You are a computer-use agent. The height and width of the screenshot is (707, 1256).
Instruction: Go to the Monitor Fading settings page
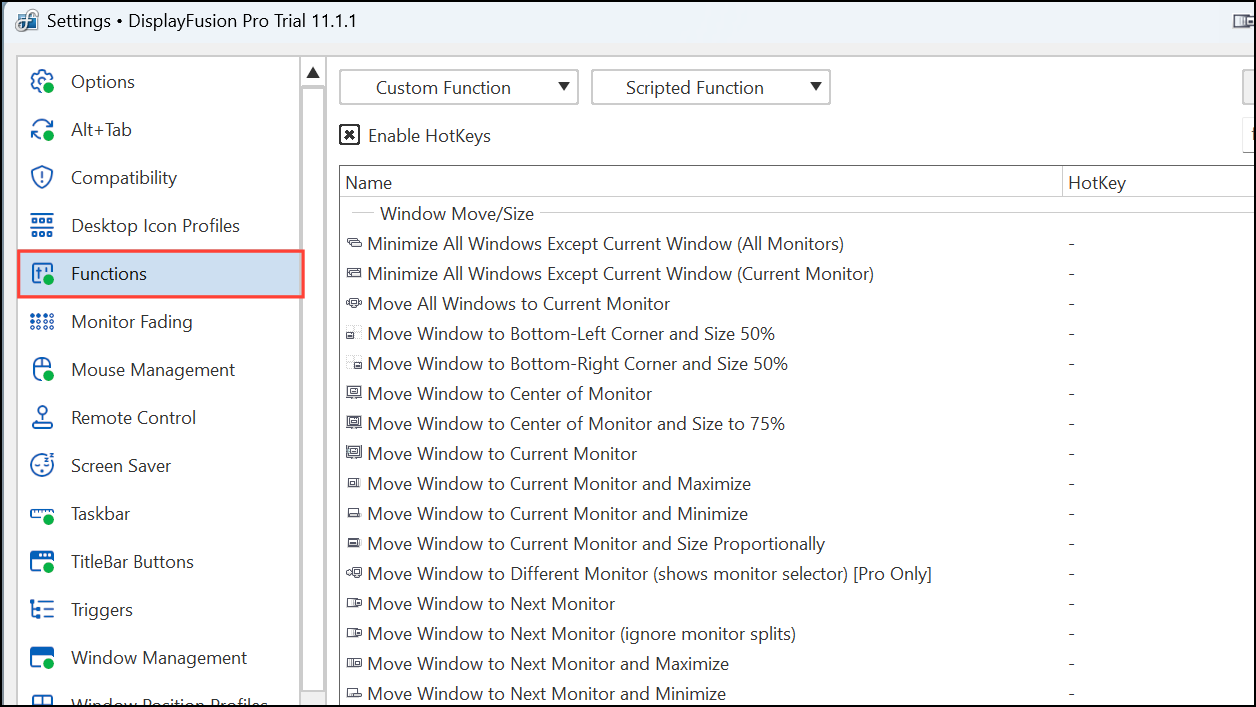pos(132,322)
